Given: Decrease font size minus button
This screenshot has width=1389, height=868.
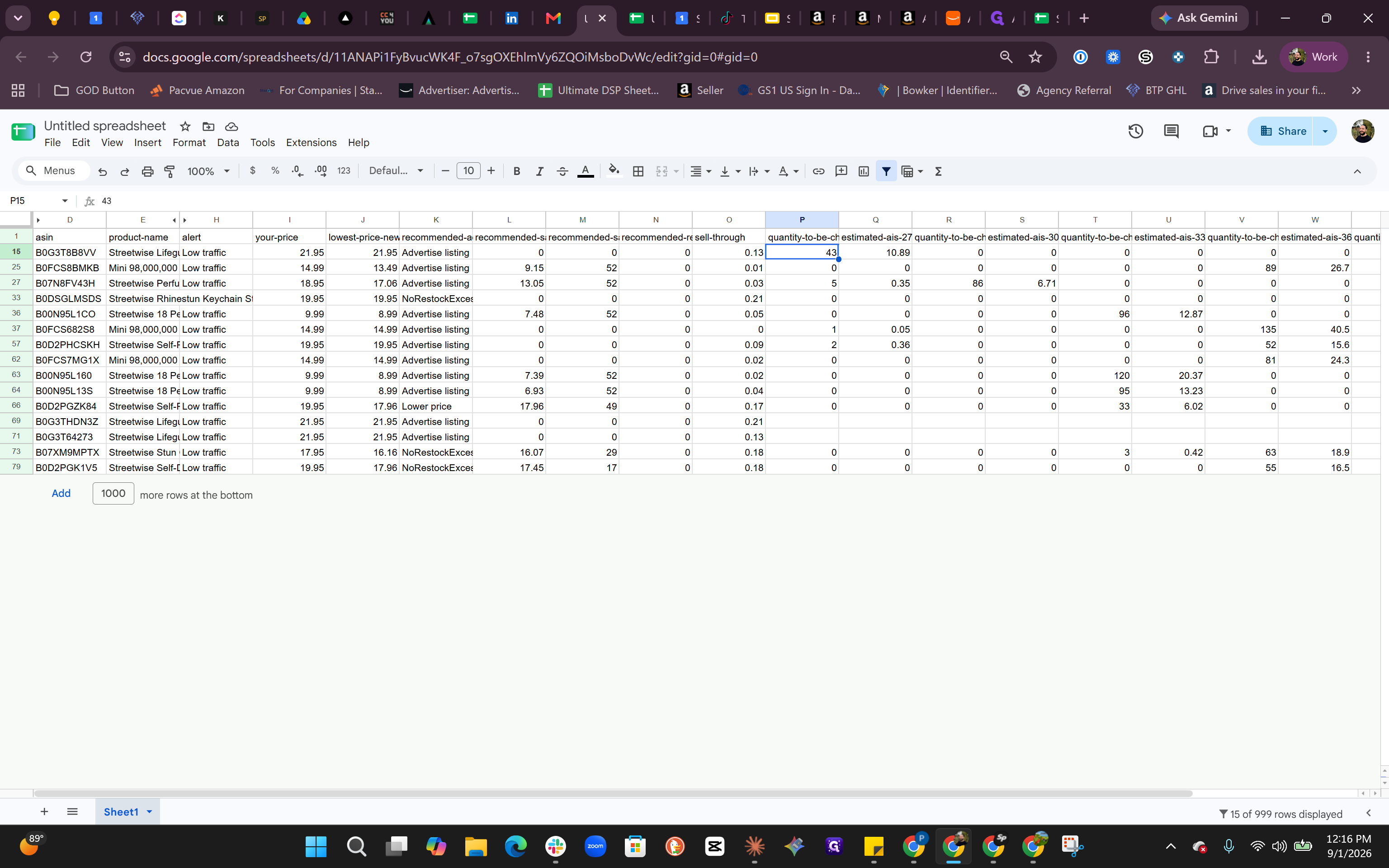Looking at the screenshot, I should pyautogui.click(x=445, y=171).
